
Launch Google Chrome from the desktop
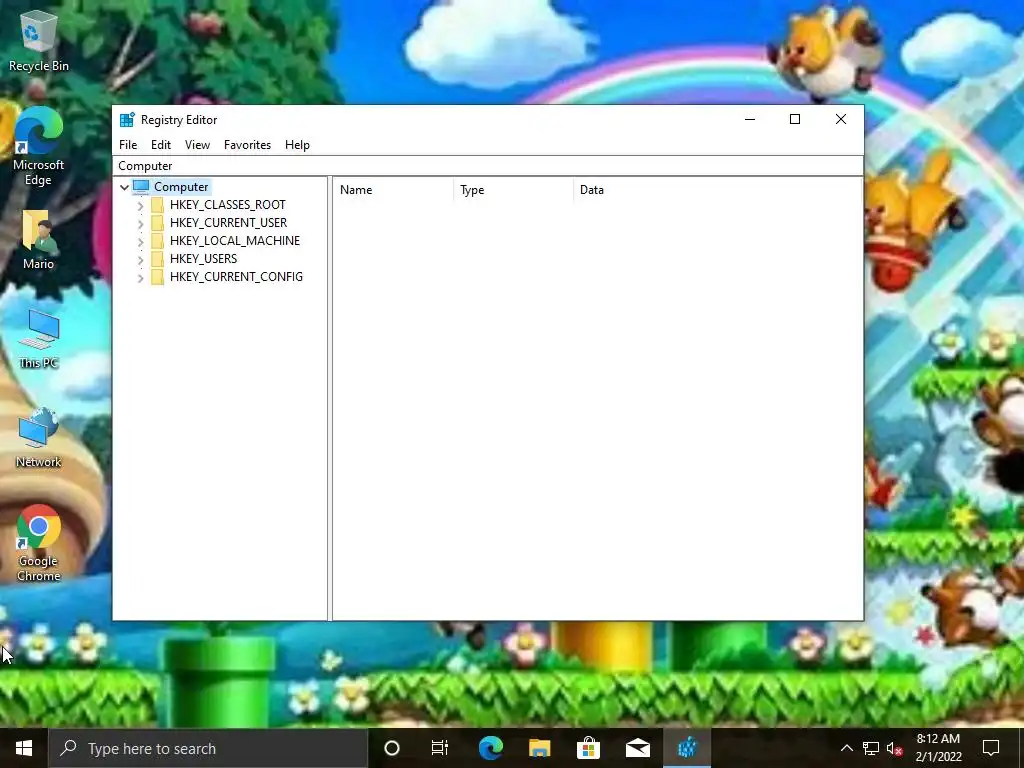click(39, 543)
